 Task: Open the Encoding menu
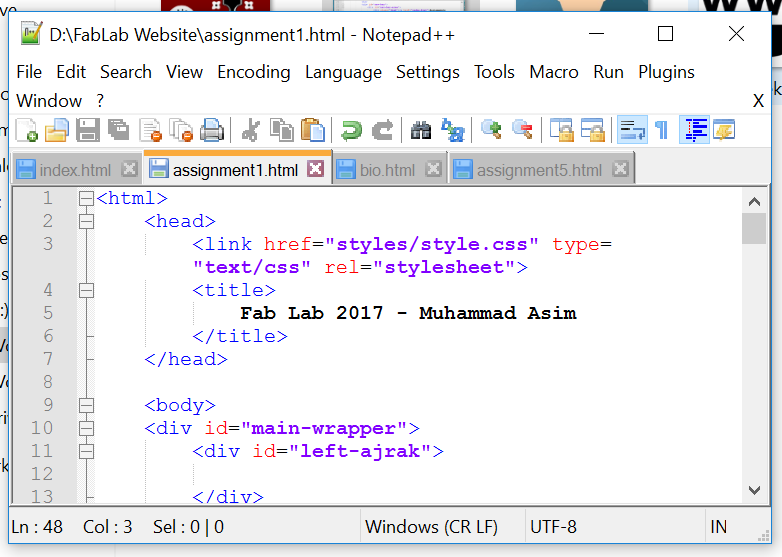point(254,72)
